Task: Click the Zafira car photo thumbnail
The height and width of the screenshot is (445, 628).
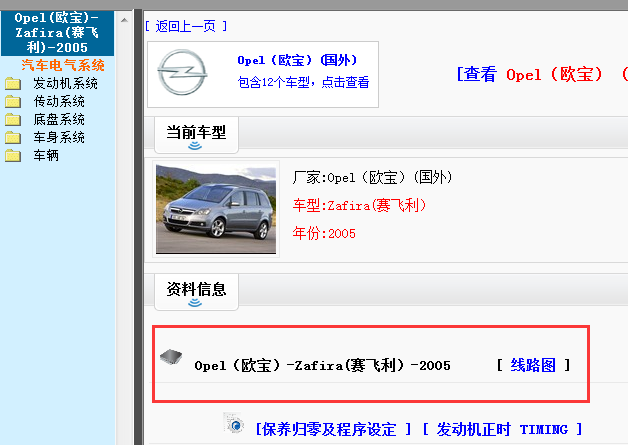Action: click(216, 209)
